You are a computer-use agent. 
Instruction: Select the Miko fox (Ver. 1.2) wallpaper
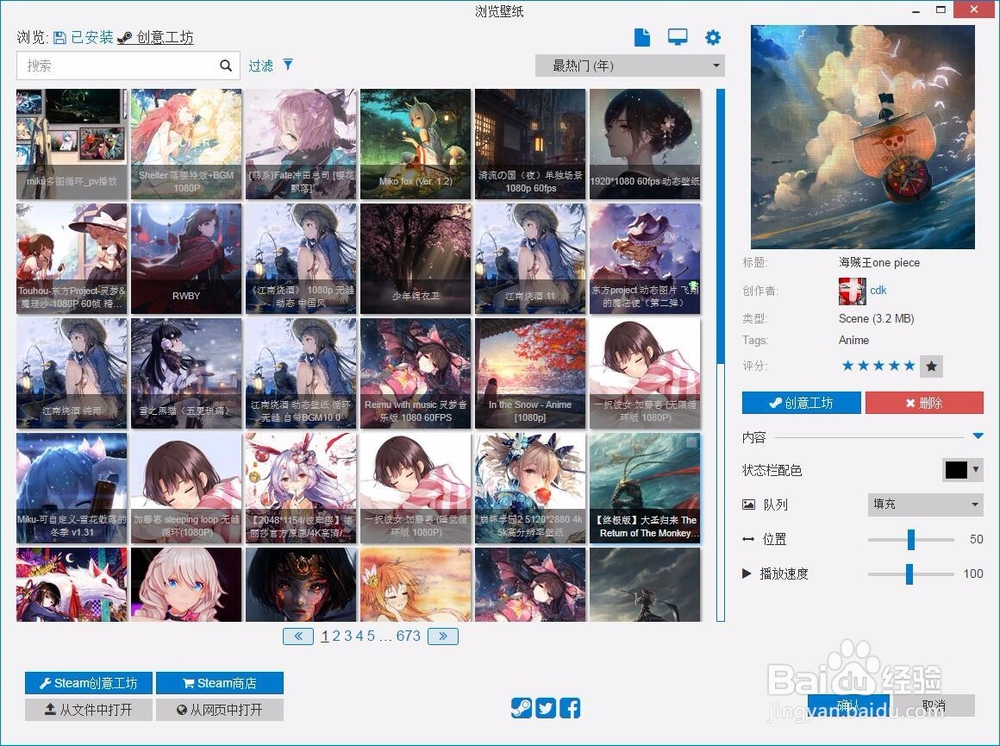tap(416, 144)
